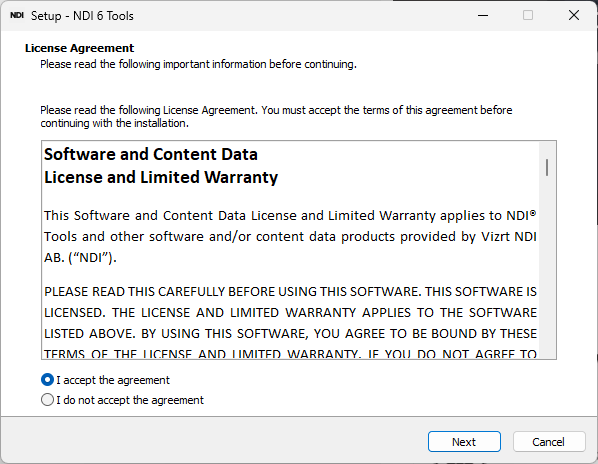
Task: Proceed with the Next button
Action: (x=464, y=442)
